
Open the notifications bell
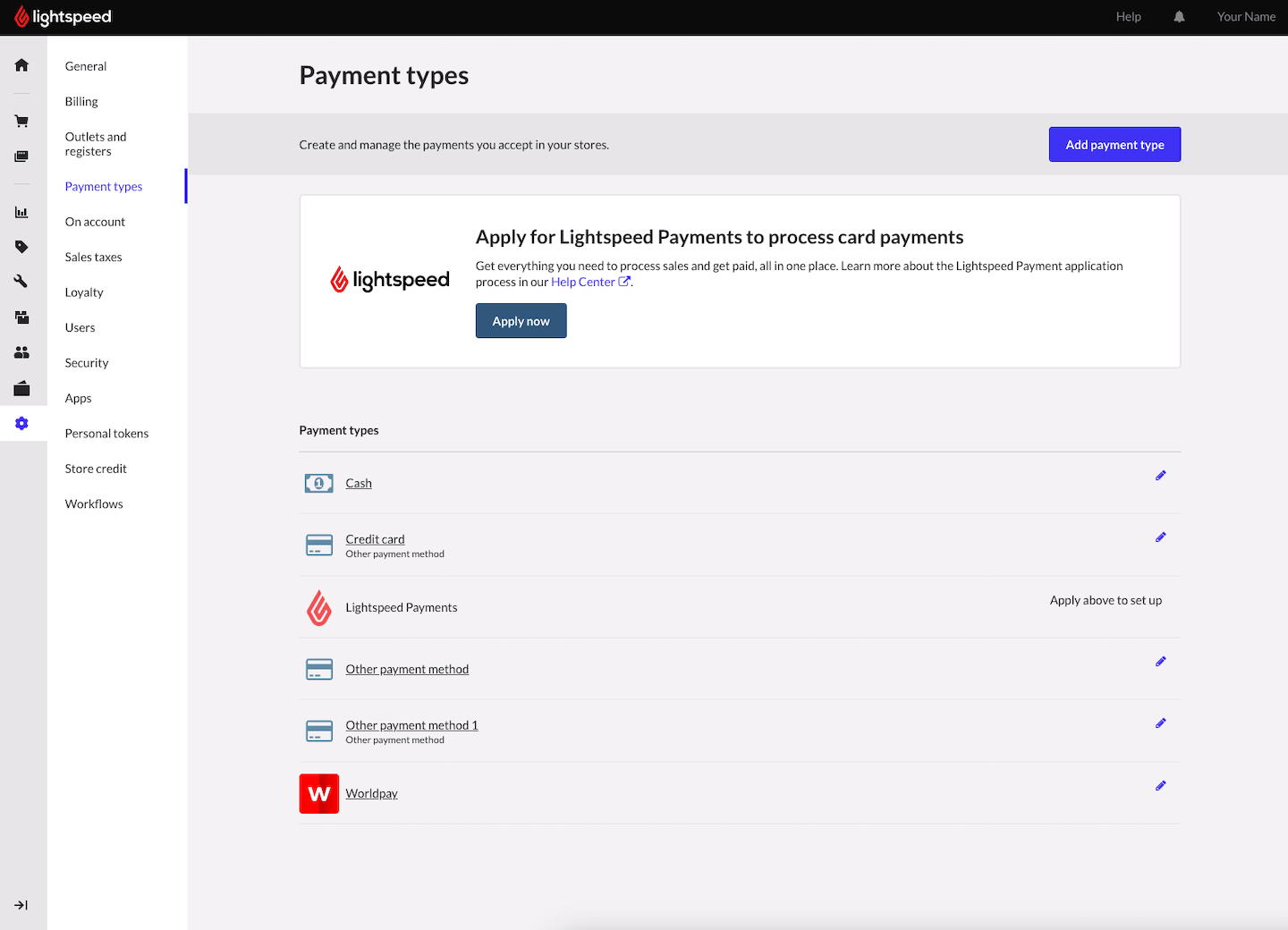pyautogui.click(x=1179, y=17)
